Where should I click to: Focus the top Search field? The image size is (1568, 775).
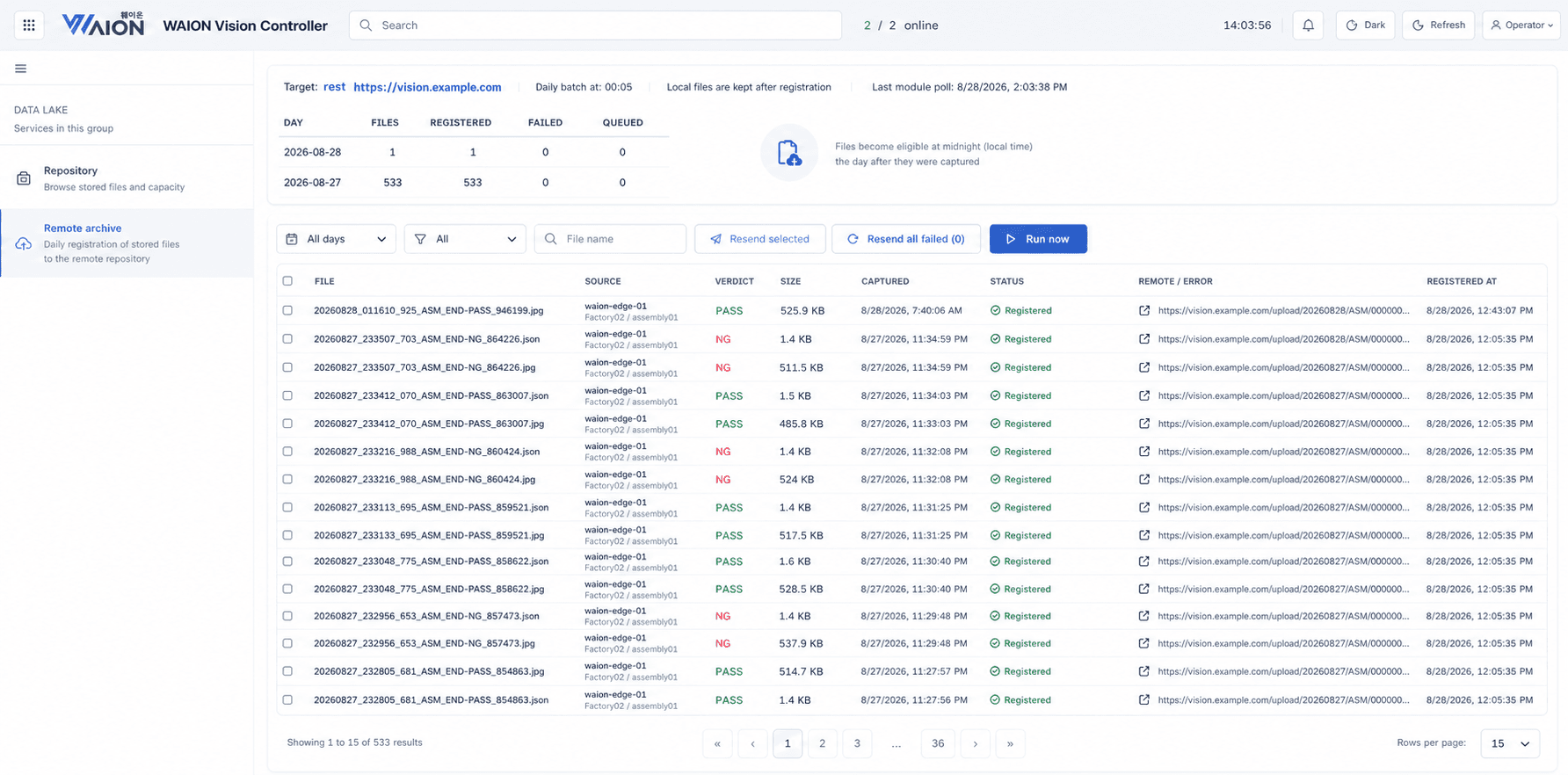tap(595, 25)
